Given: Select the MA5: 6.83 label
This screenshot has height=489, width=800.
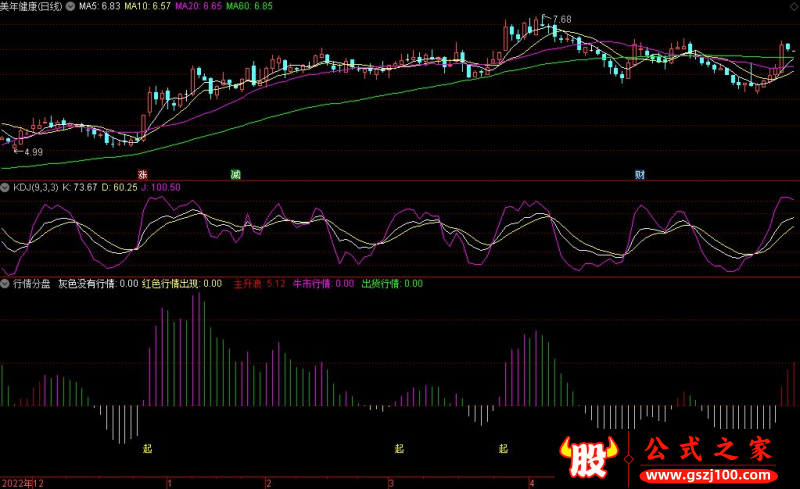Looking at the screenshot, I should tap(99, 7).
